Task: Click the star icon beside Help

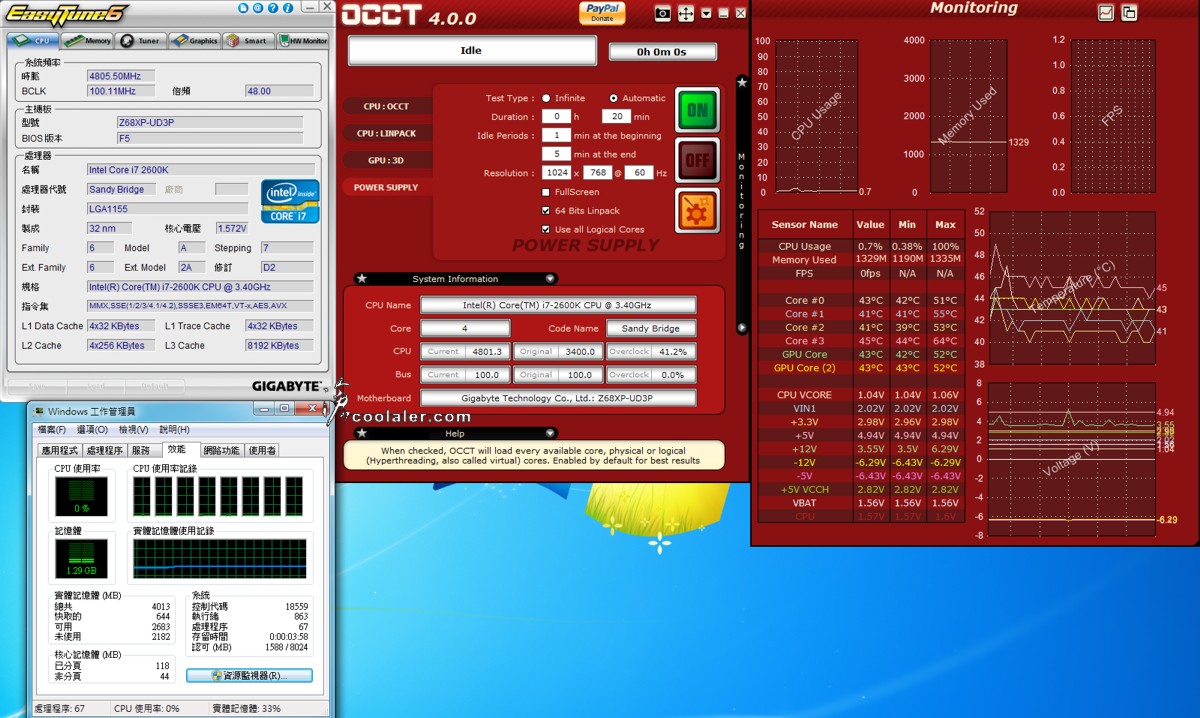Action: [x=361, y=434]
